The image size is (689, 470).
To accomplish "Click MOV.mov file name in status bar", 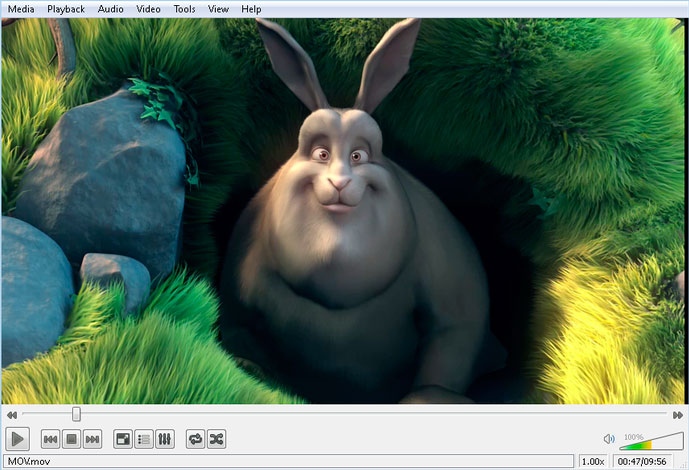I will [29, 461].
